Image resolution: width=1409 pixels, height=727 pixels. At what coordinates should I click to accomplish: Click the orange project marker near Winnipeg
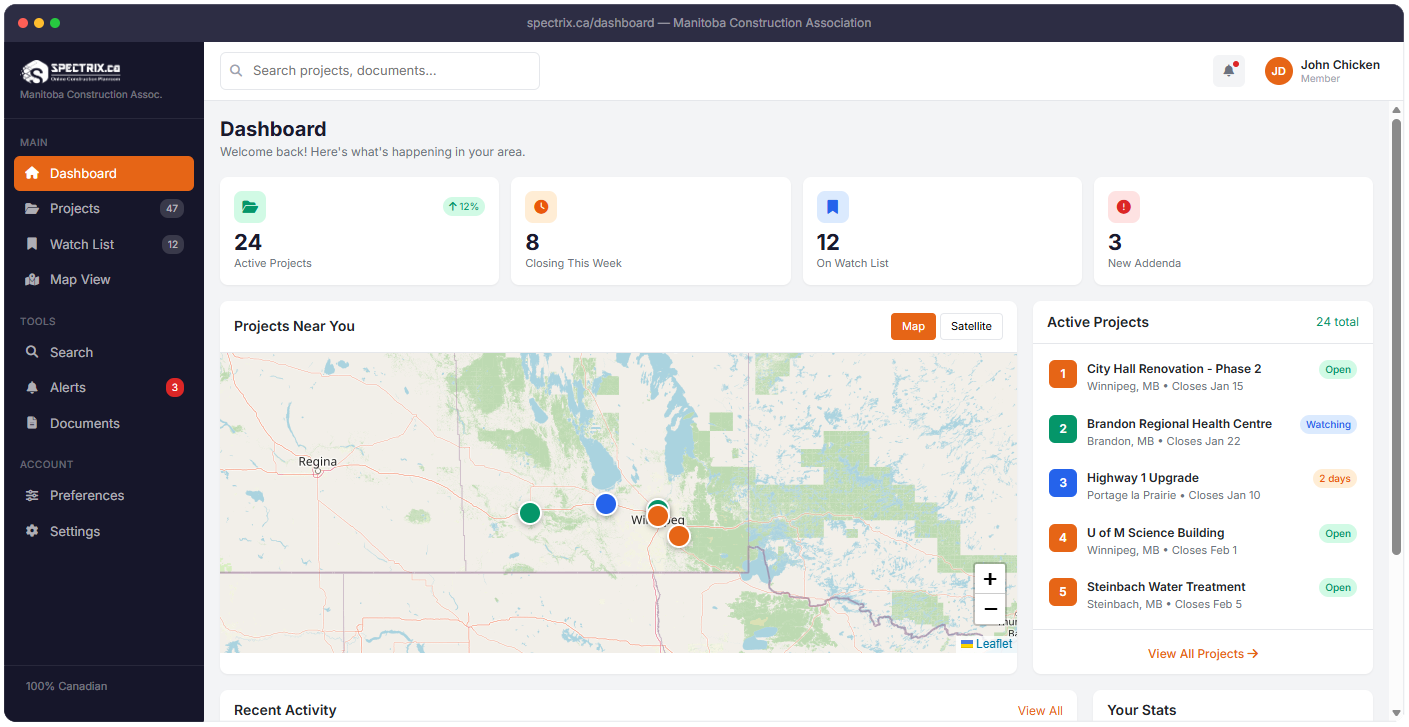click(657, 515)
